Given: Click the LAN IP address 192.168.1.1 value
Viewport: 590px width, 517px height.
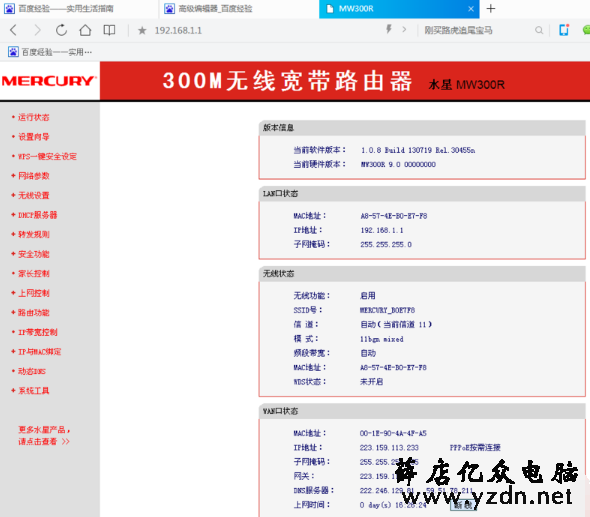Looking at the screenshot, I should (x=382, y=230).
